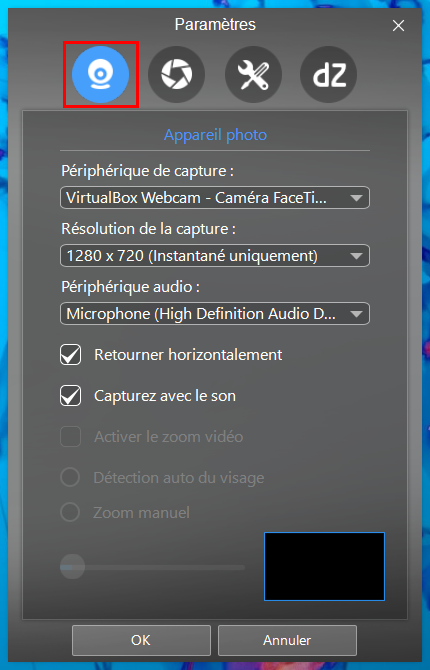The width and height of the screenshot is (430, 670).
Task: Select Détection auto du visage radio
Action: [x=70, y=477]
